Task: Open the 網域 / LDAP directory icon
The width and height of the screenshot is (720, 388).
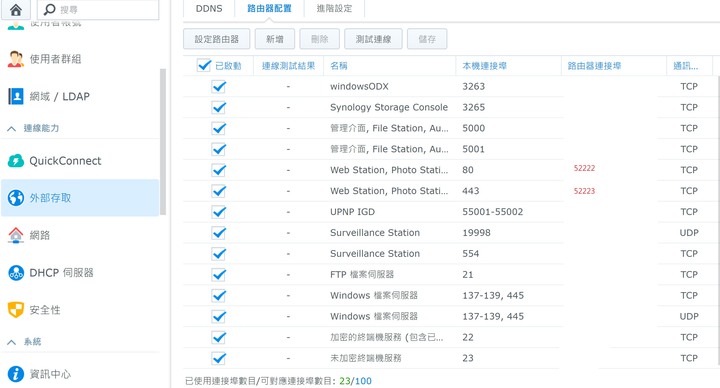Action: click(x=16, y=96)
